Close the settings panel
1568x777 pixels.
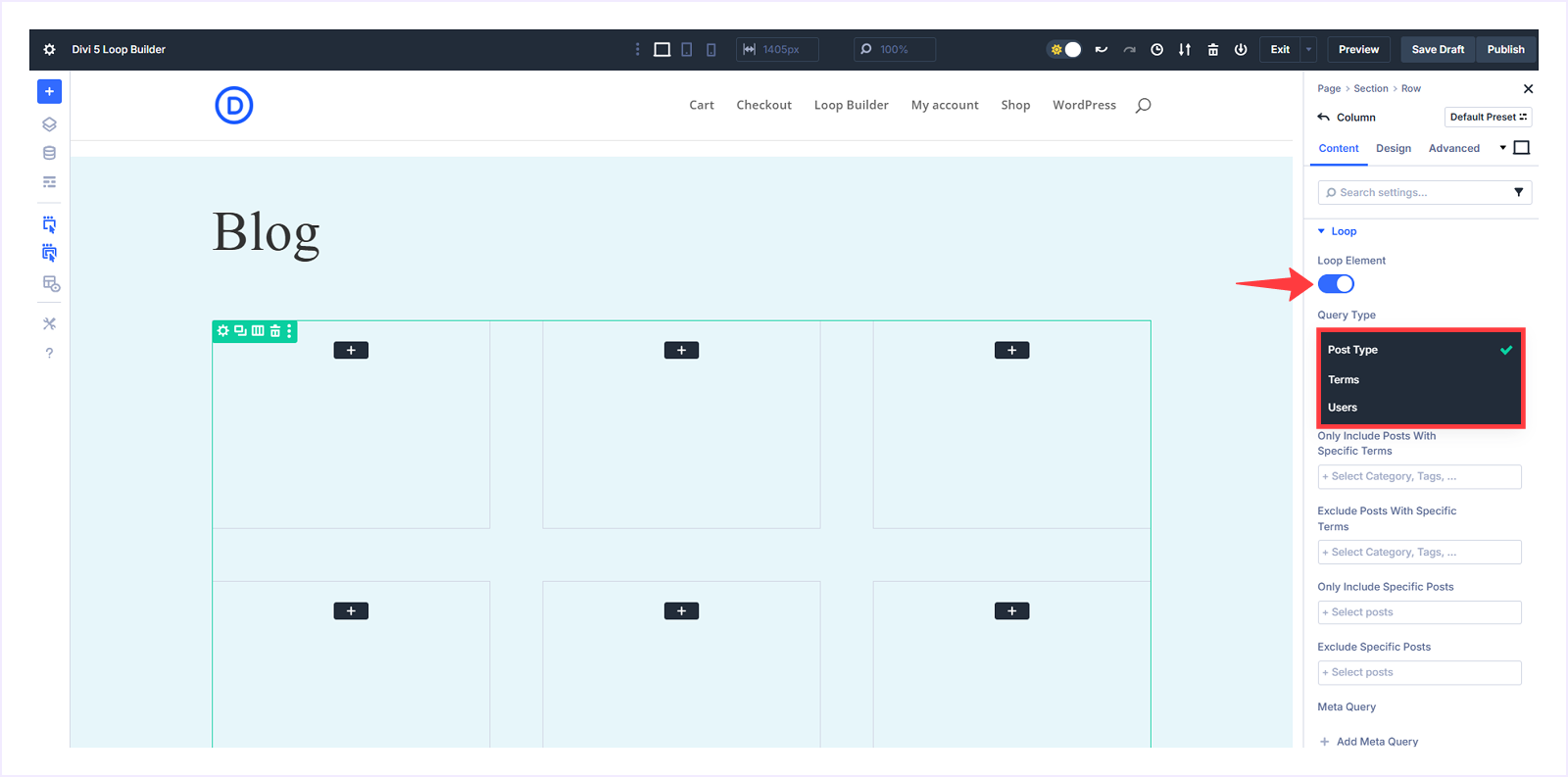(x=1528, y=88)
